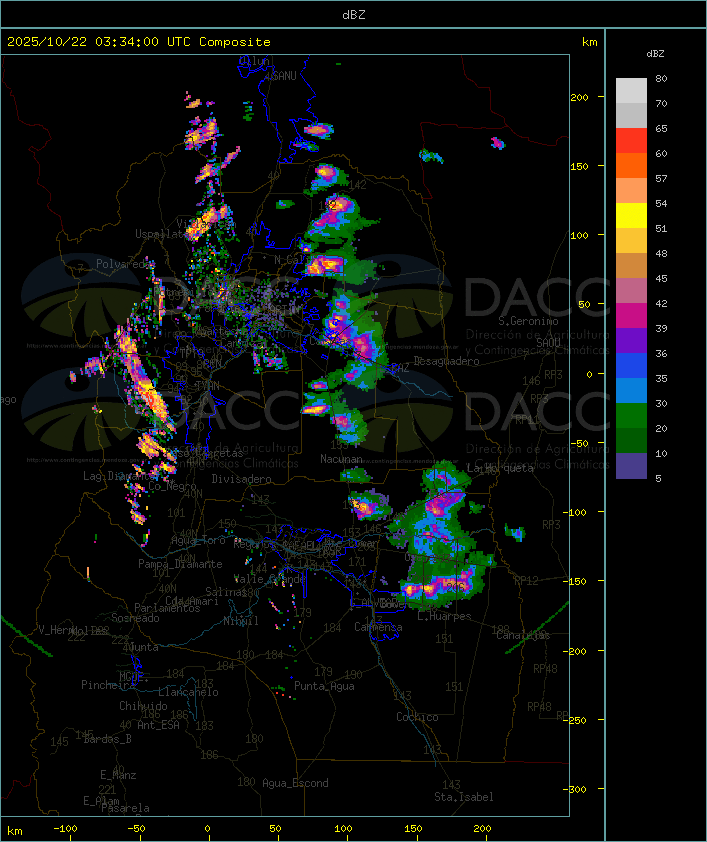Select the magenta 39-42 dBZ legend swatch
Screen dimensions: 707x842
[631, 315]
